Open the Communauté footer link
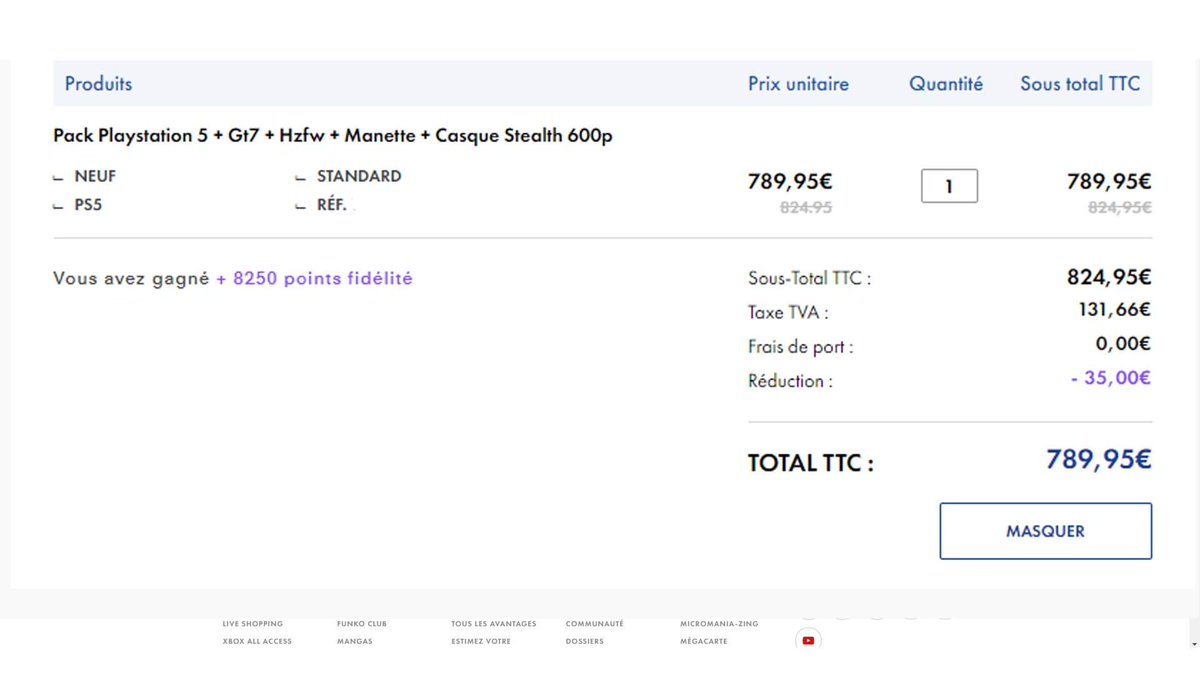The image size is (1200, 675). click(595, 624)
